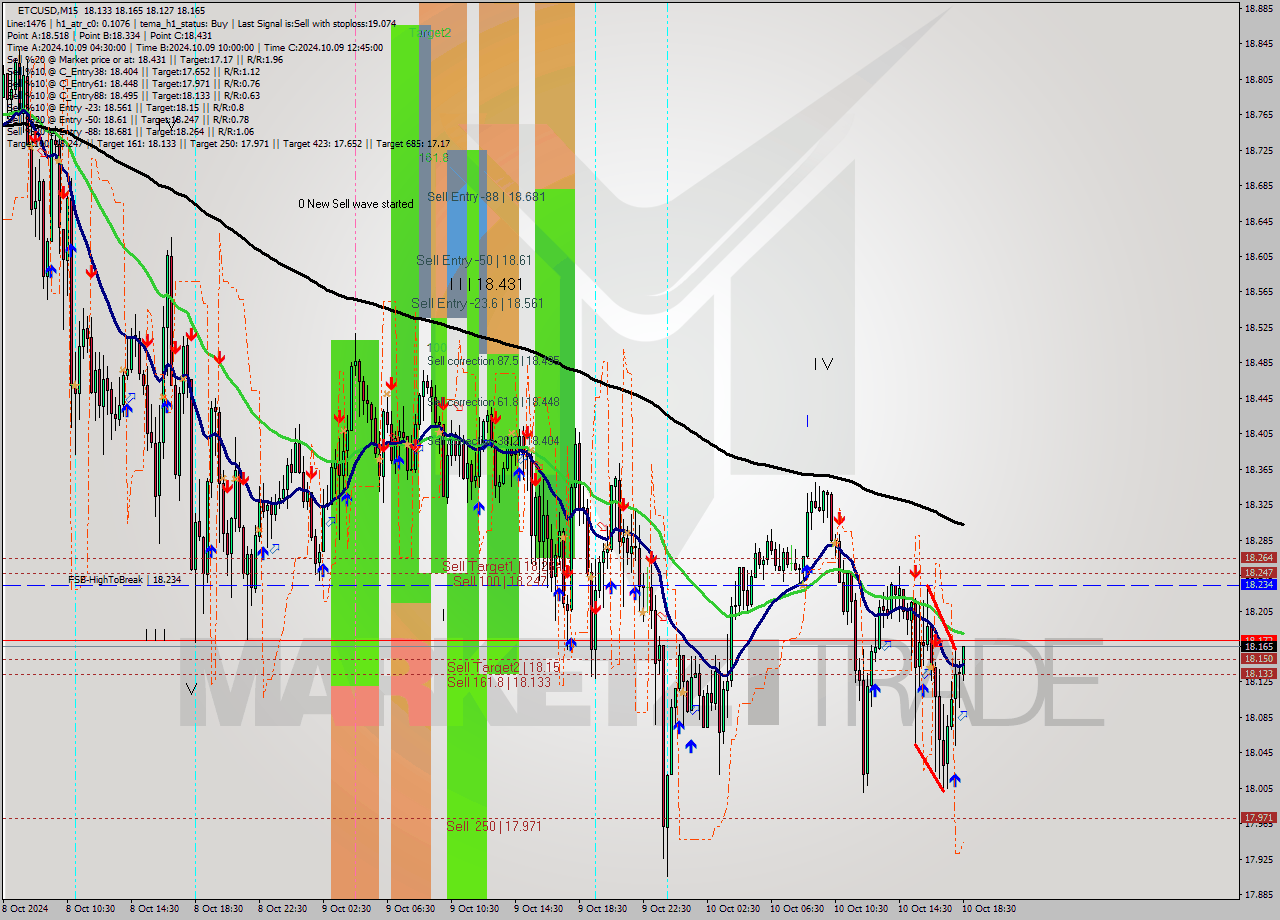Click 'Sell correction 61.8 | 18.448' label
The height and width of the screenshot is (920, 1280).
click(x=494, y=401)
